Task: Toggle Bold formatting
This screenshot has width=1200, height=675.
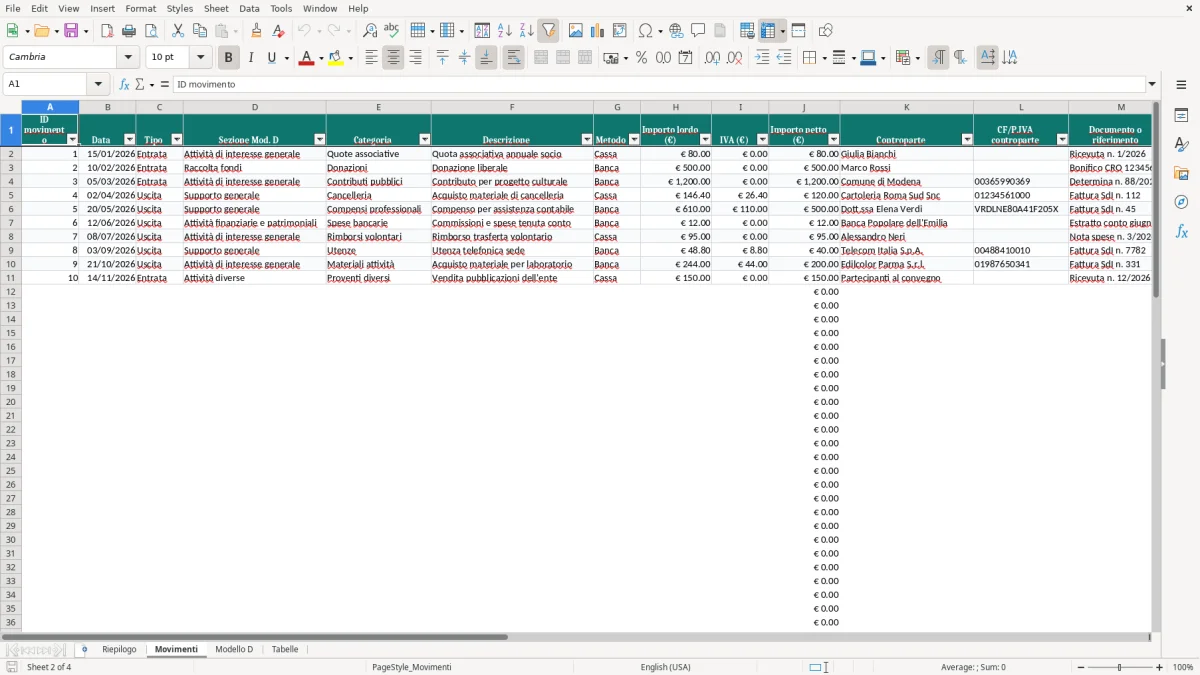Action: coord(229,58)
